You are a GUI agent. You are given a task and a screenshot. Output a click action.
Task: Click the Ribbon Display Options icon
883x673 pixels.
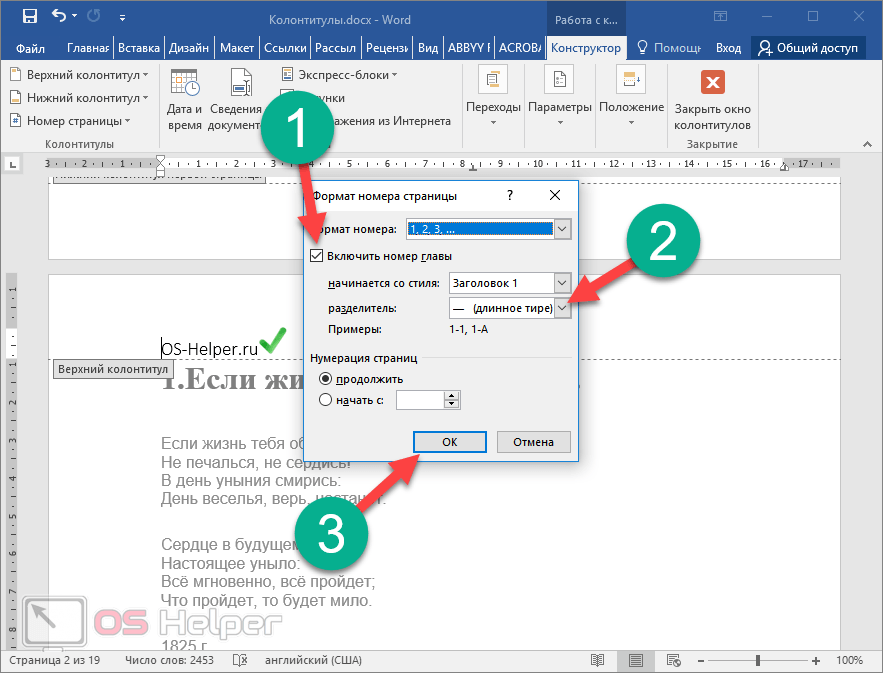pos(720,16)
